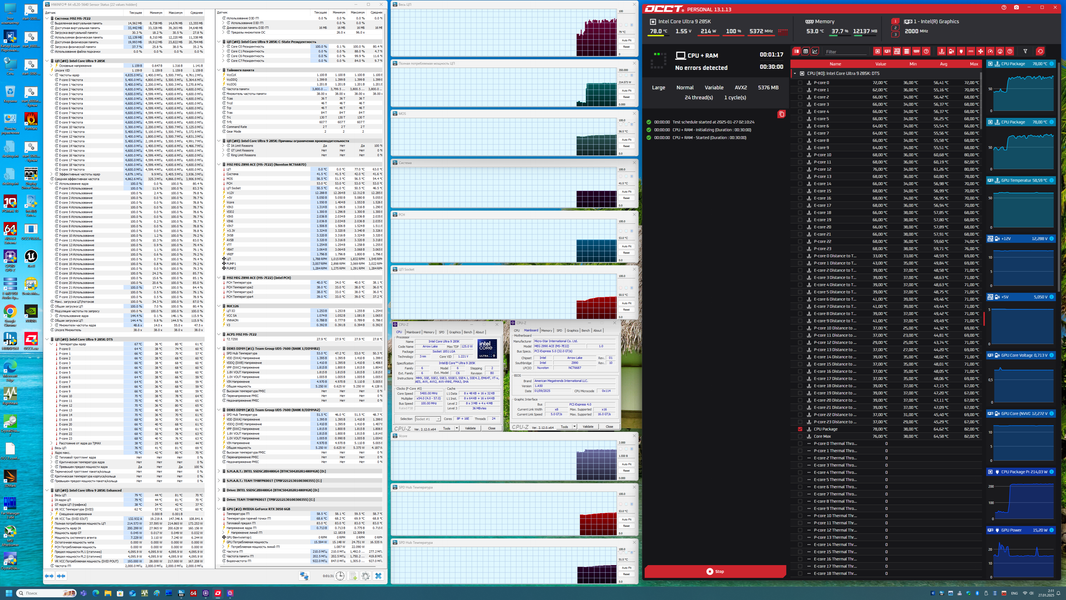Click Tools button in CPU-Z mainboard window
The width and height of the screenshot is (1066, 600).
pyautogui.click(x=564, y=427)
